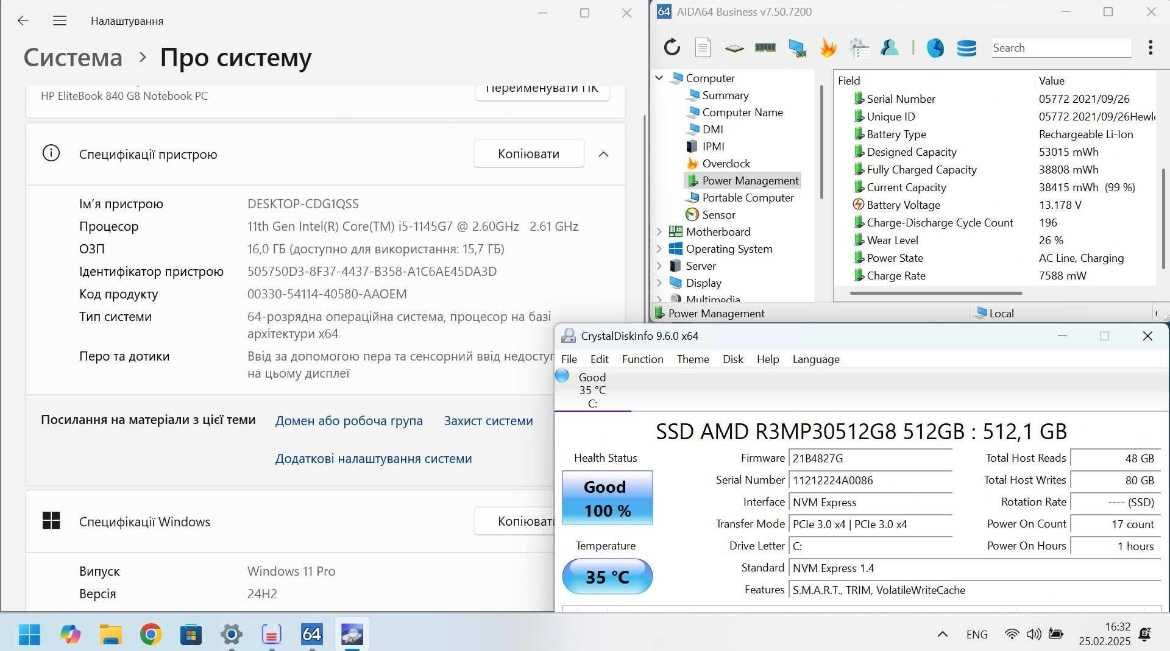Open Microsoft Store from the taskbar
The height and width of the screenshot is (651, 1170).
191,635
